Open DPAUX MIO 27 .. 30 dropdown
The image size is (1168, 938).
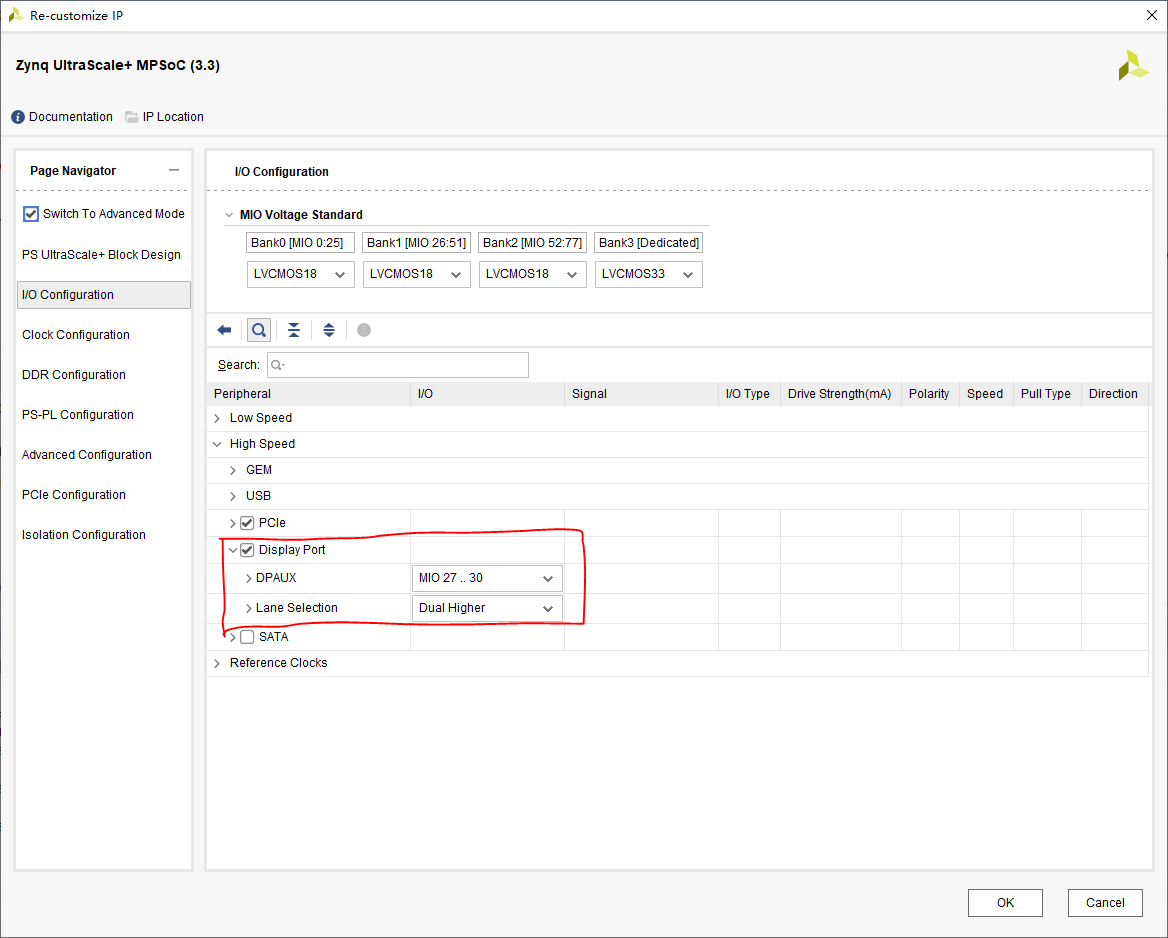pyautogui.click(x=487, y=578)
